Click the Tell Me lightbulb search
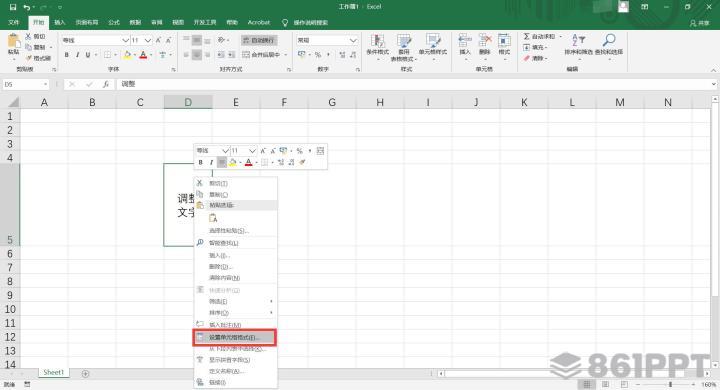720x390 pixels. coord(285,22)
